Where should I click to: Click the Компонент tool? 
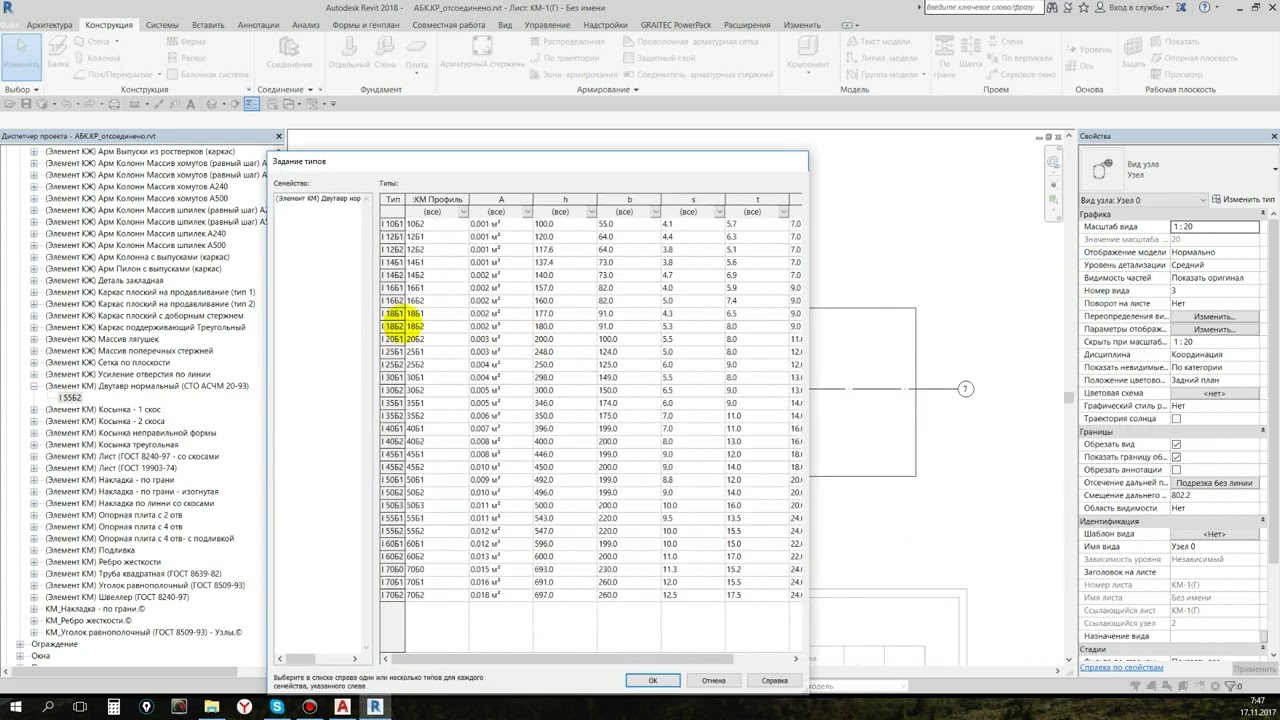click(x=808, y=54)
